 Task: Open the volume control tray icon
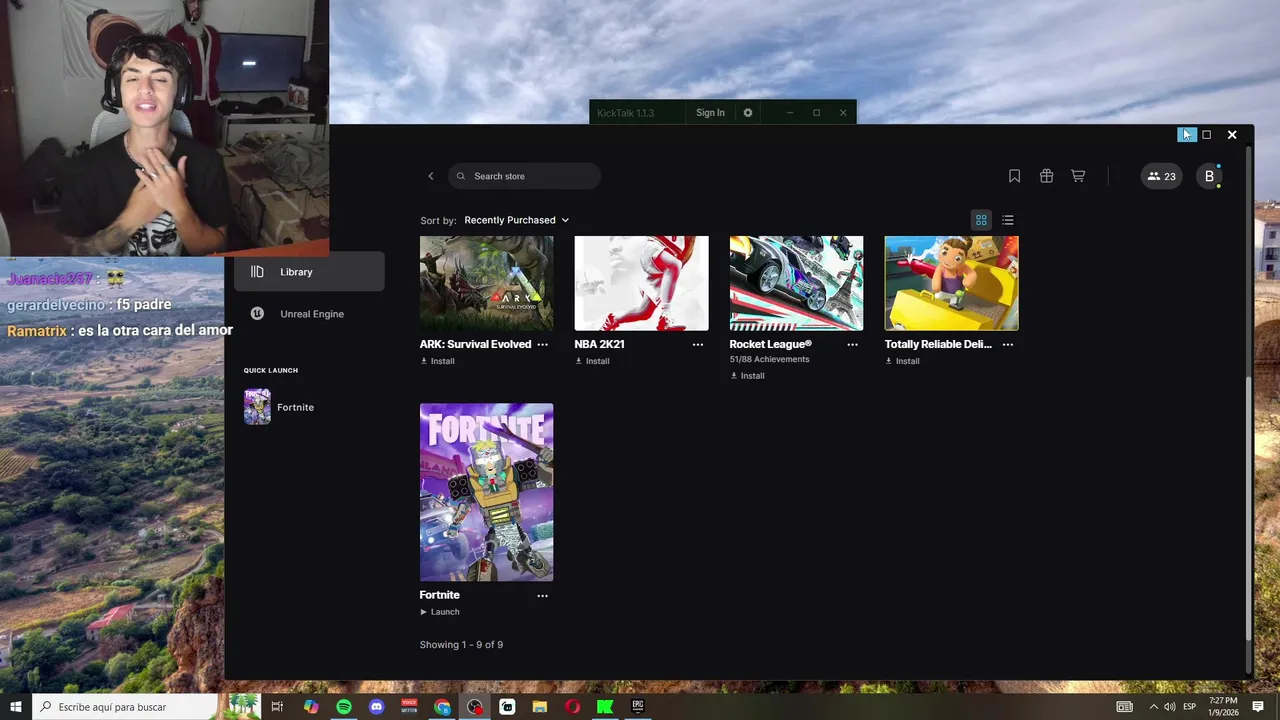(1170, 707)
